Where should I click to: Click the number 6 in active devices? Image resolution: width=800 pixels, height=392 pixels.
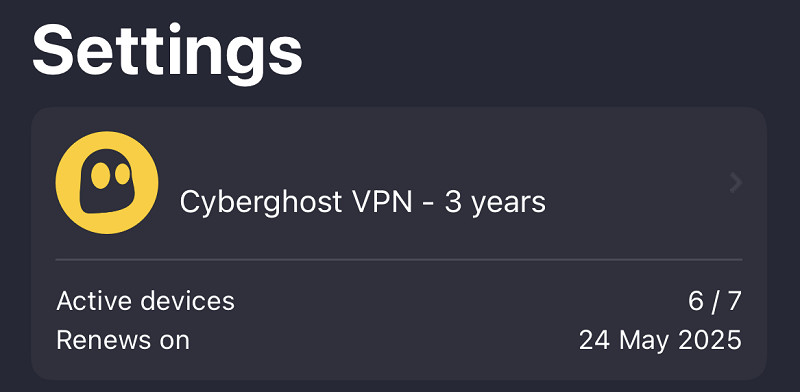pos(696,301)
